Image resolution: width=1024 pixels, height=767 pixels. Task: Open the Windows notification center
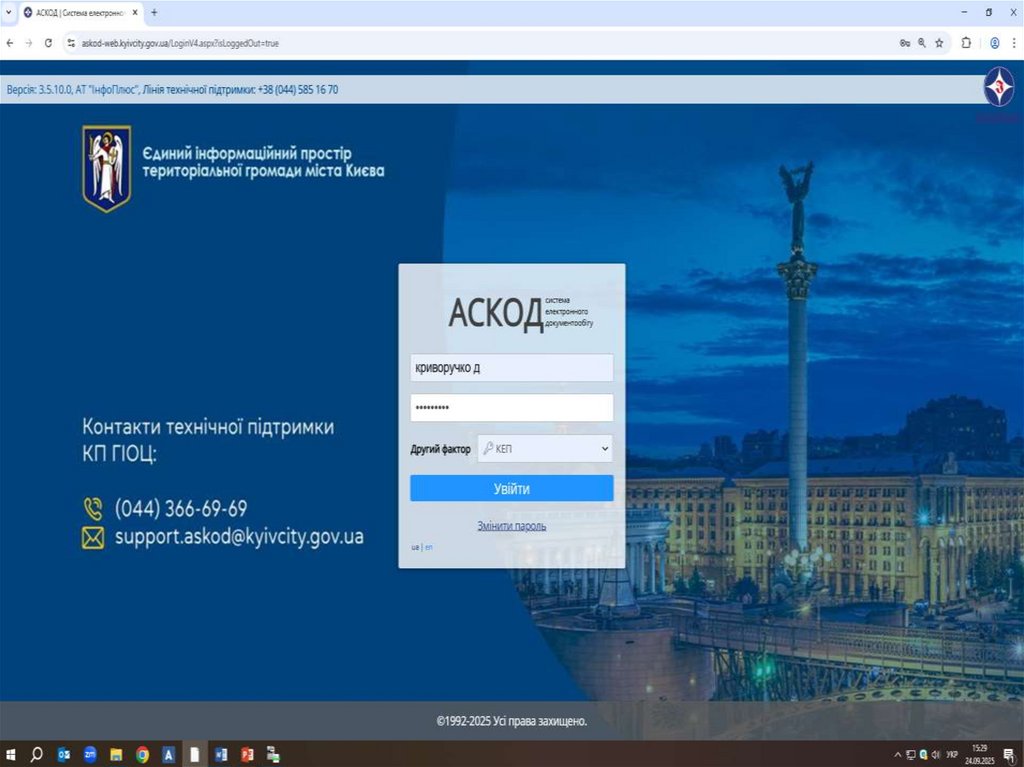pos(1009,755)
